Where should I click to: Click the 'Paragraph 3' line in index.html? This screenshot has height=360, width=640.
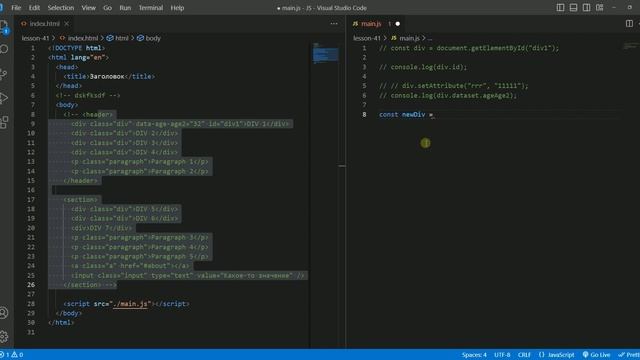[x=140, y=238]
